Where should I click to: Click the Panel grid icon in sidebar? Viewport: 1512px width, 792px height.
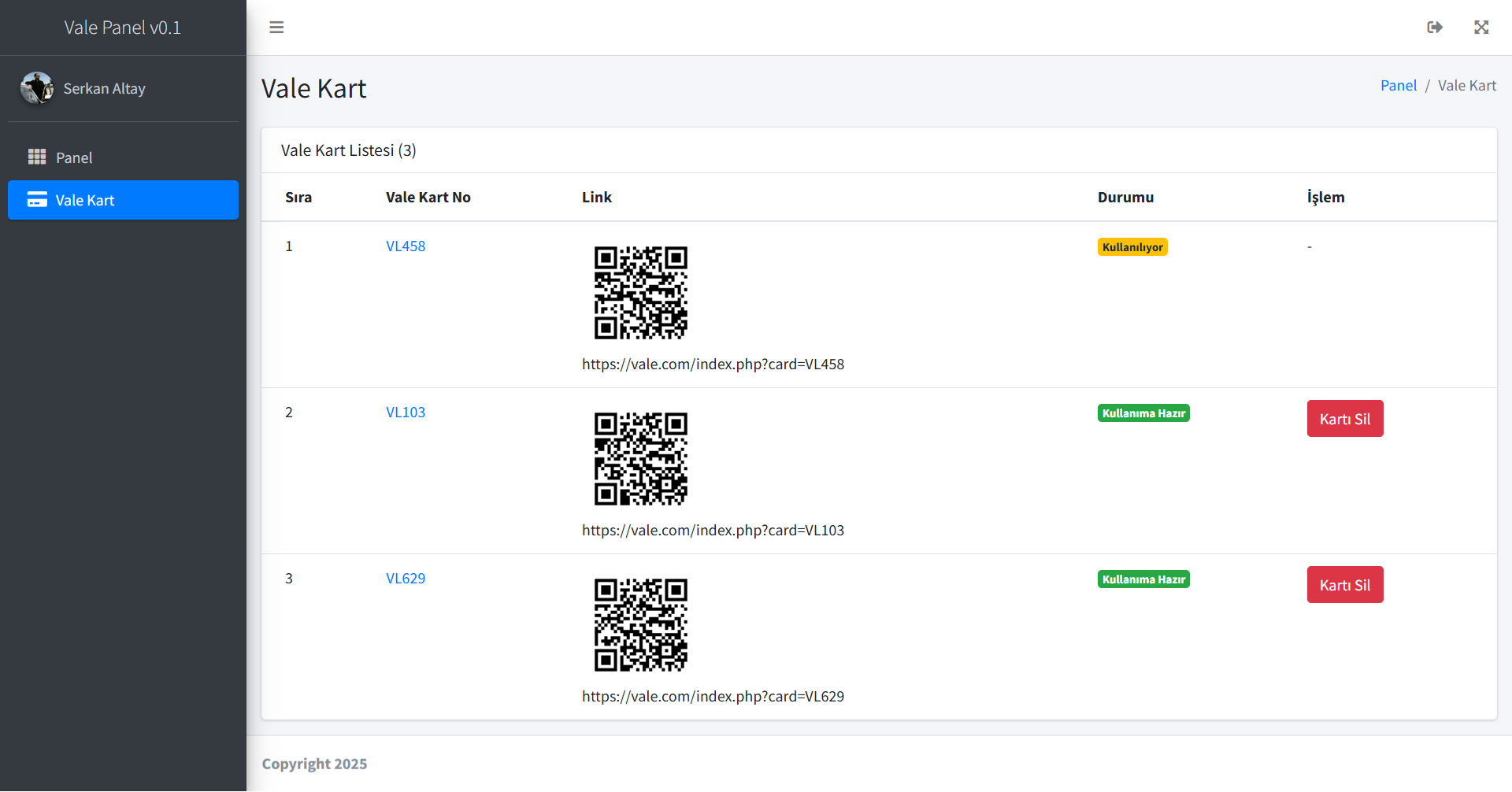pos(37,157)
